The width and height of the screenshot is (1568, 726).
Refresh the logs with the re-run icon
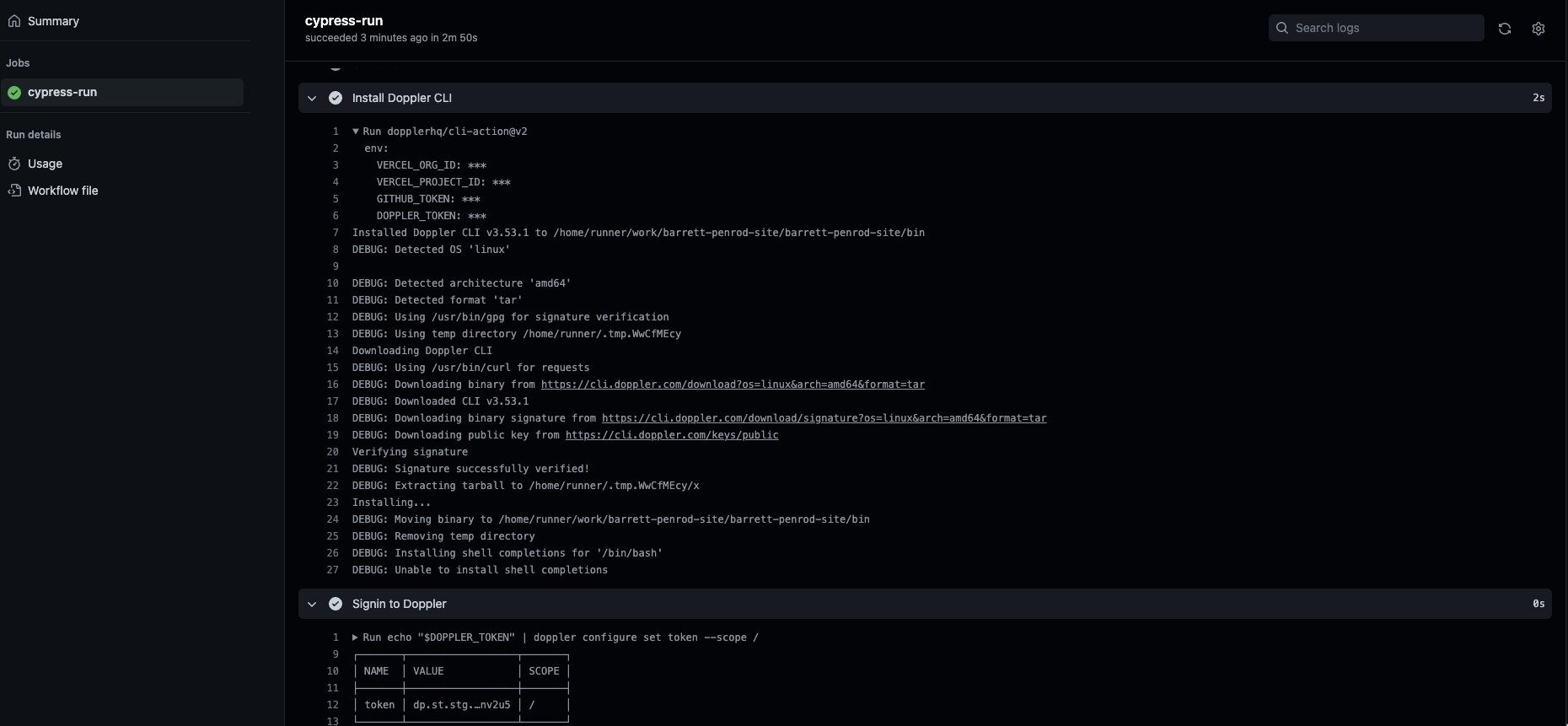coord(1505,29)
